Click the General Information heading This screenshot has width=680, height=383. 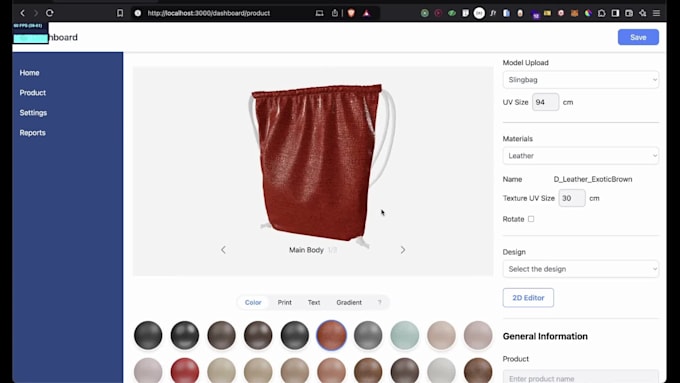coord(545,336)
